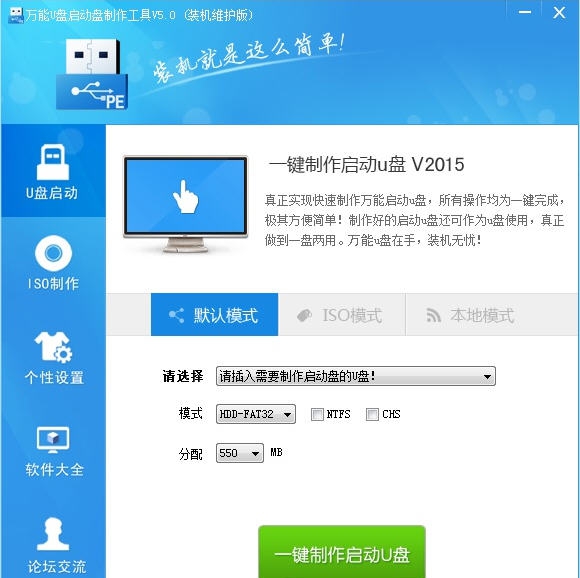Open 论坛交流 user icon
This screenshot has height=578, width=580.
pos(53,534)
